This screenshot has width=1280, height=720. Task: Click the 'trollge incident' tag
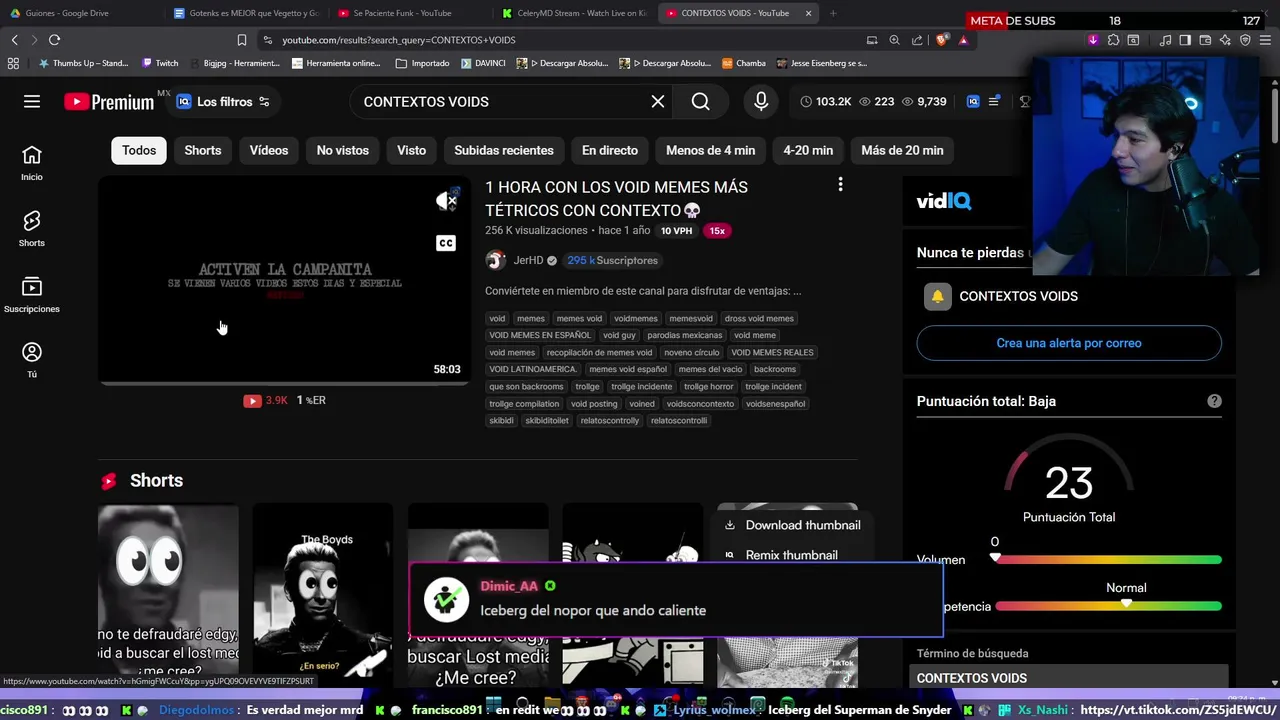tap(773, 386)
